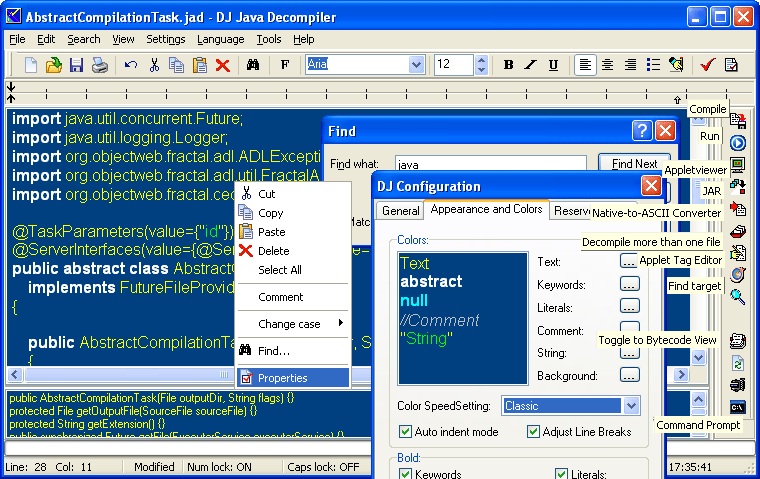Undo the last action in the toolbar

(131, 64)
